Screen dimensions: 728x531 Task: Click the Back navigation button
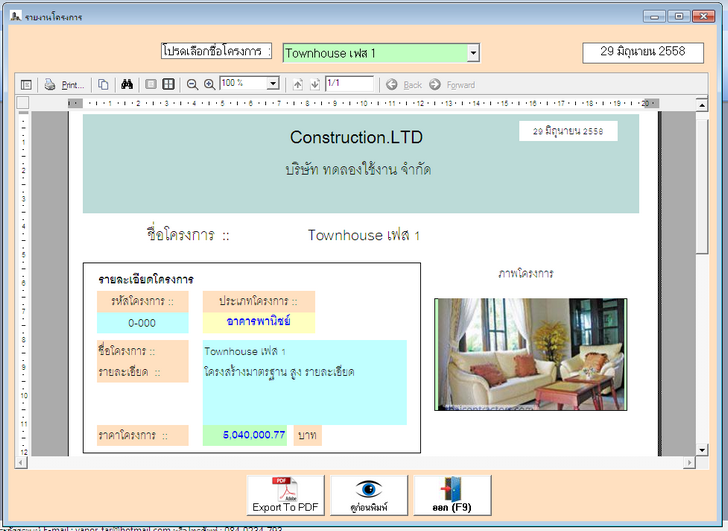pyautogui.click(x=404, y=84)
